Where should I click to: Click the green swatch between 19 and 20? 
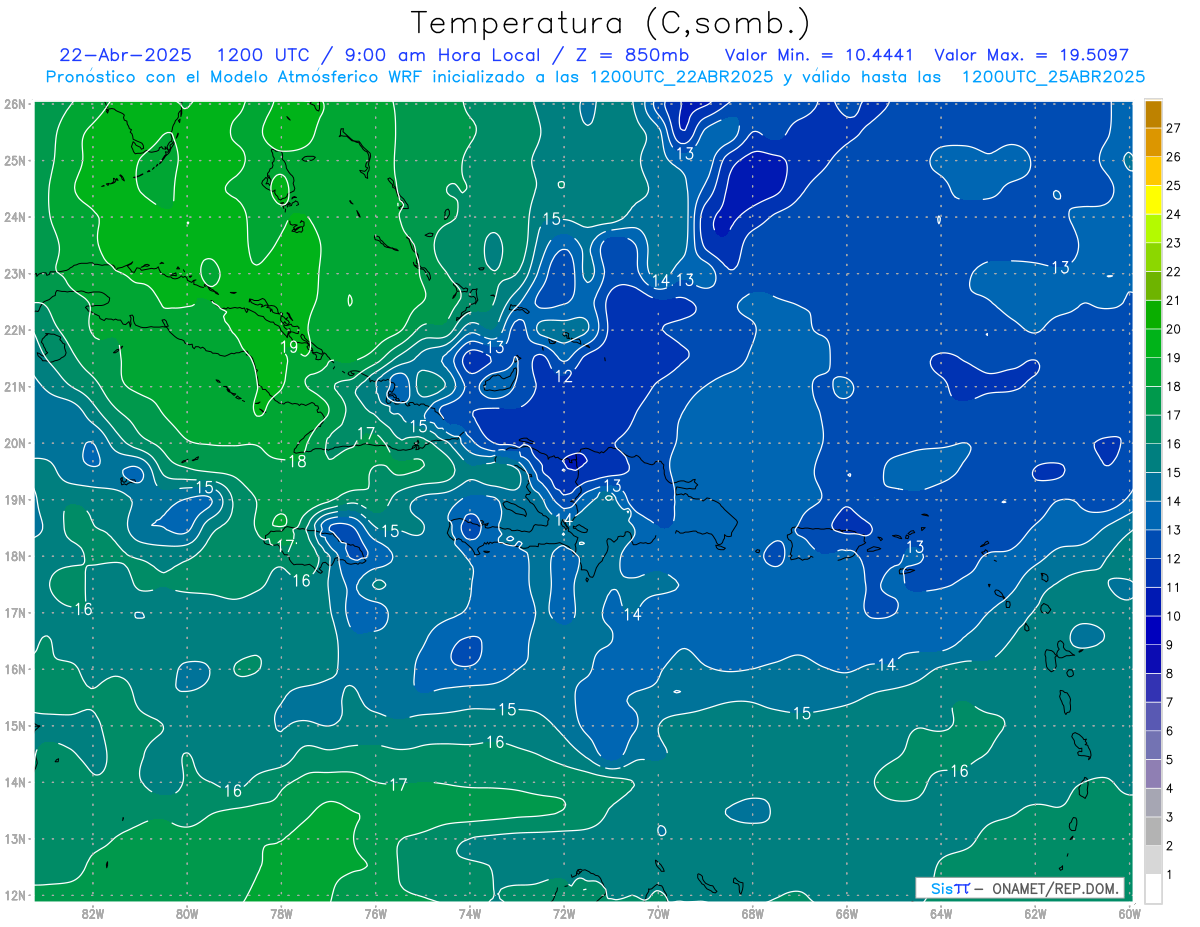click(x=1153, y=343)
